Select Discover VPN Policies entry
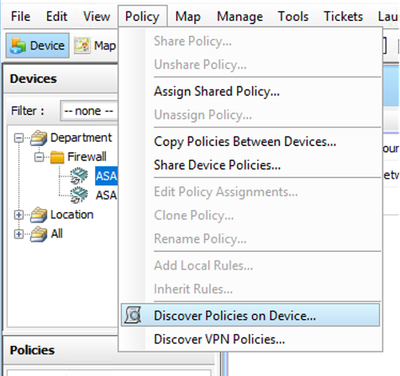400x376 pixels. tap(219, 339)
